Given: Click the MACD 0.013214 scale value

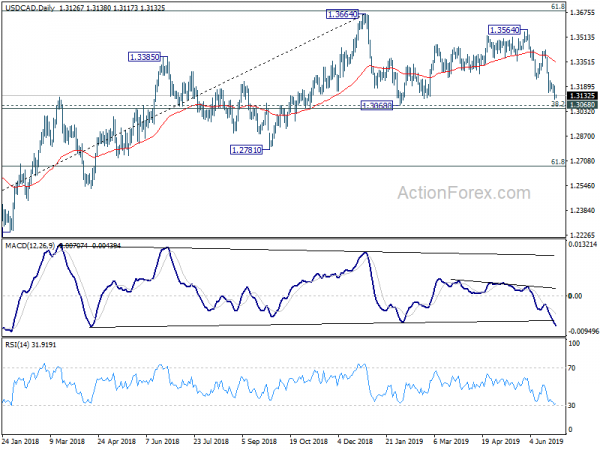Looking at the screenshot, I should (582, 244).
